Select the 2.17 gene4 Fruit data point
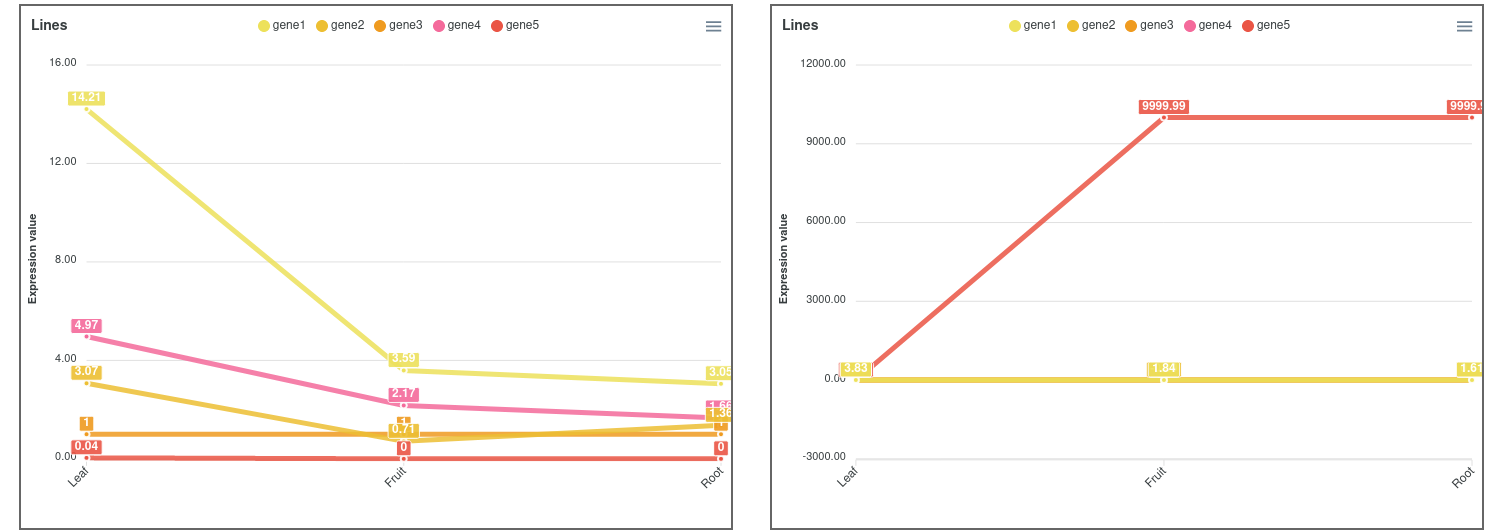 coord(404,405)
